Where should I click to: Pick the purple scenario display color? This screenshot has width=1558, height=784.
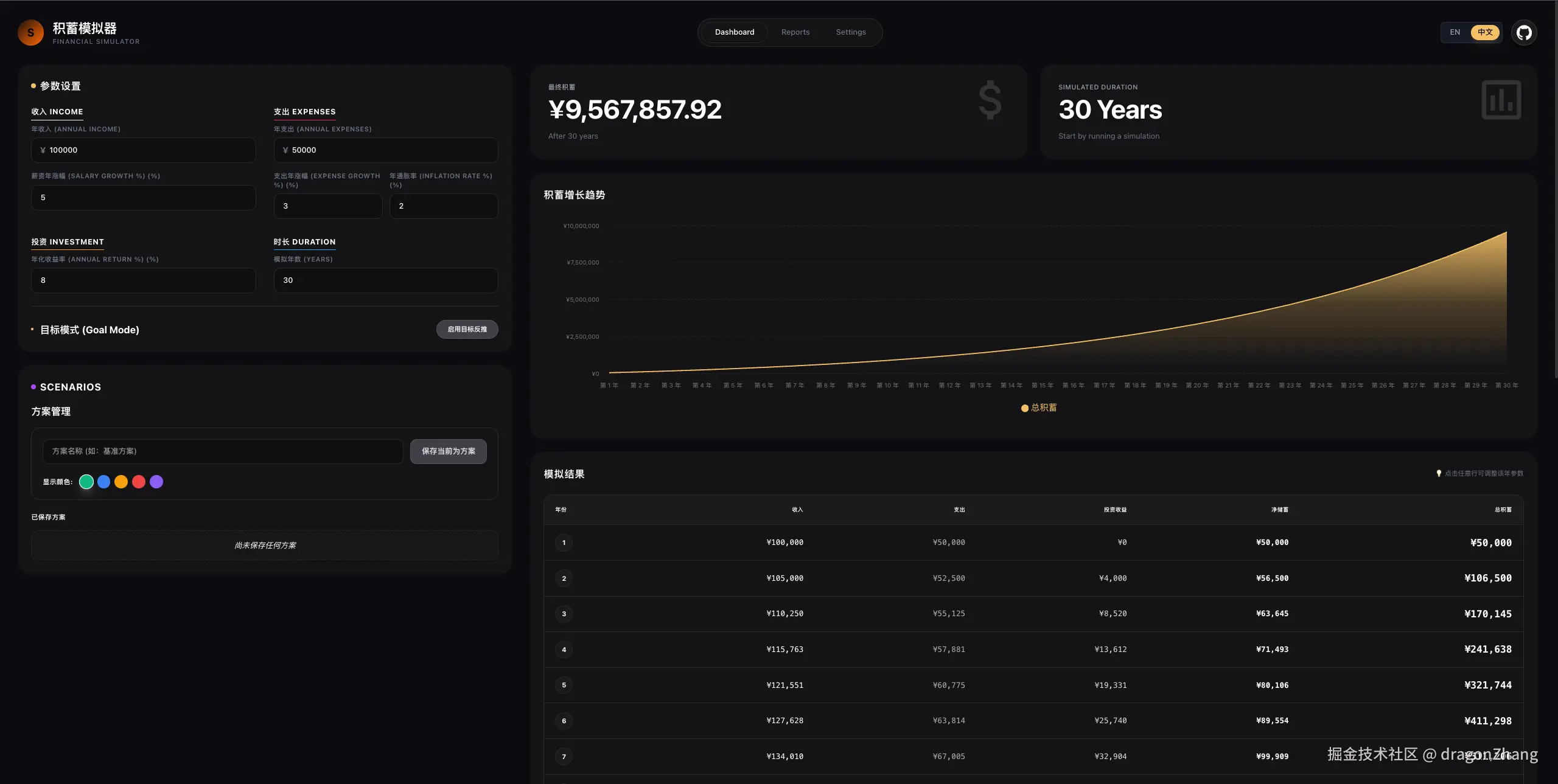click(x=156, y=482)
